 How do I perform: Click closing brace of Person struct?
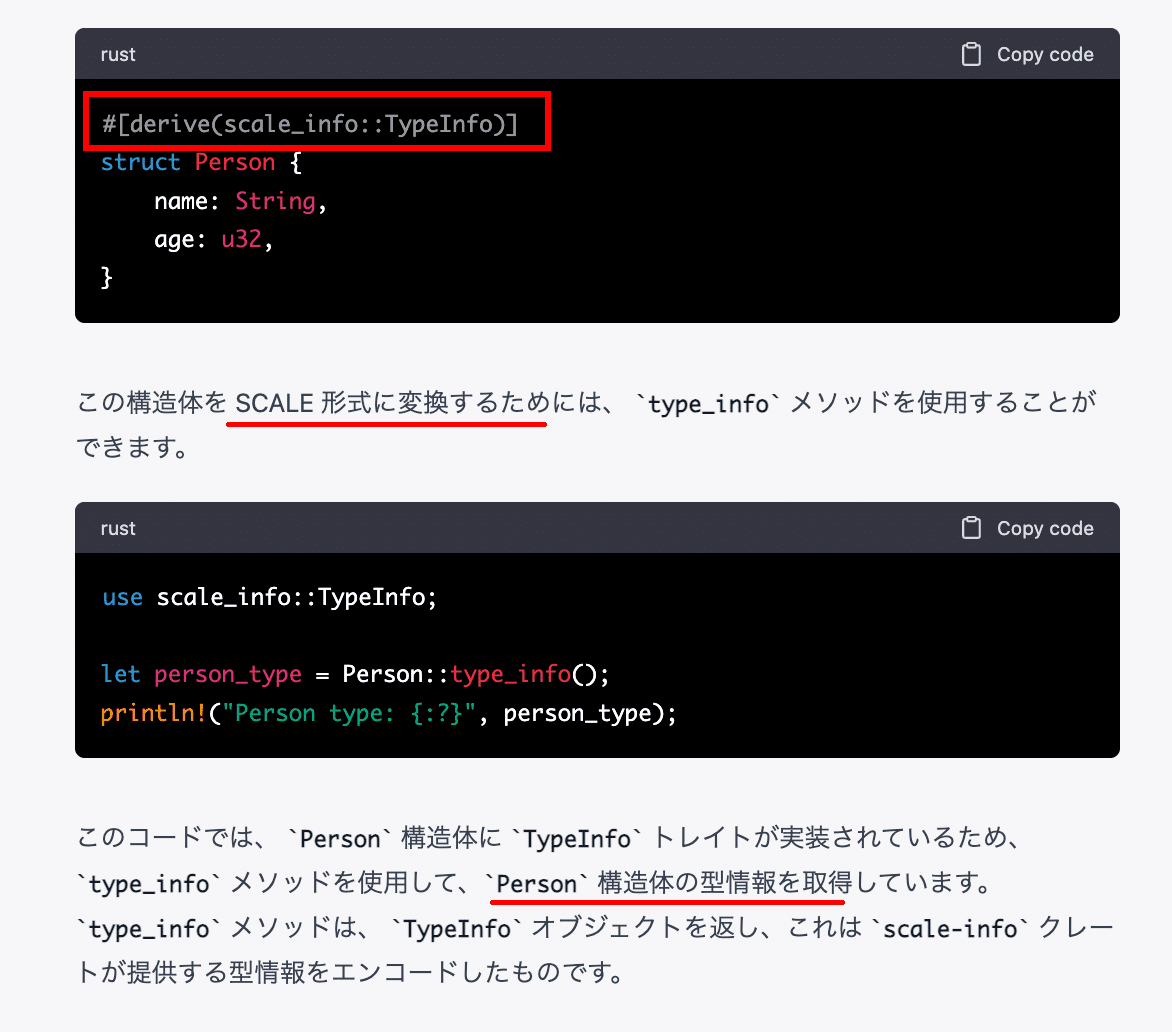(x=107, y=277)
